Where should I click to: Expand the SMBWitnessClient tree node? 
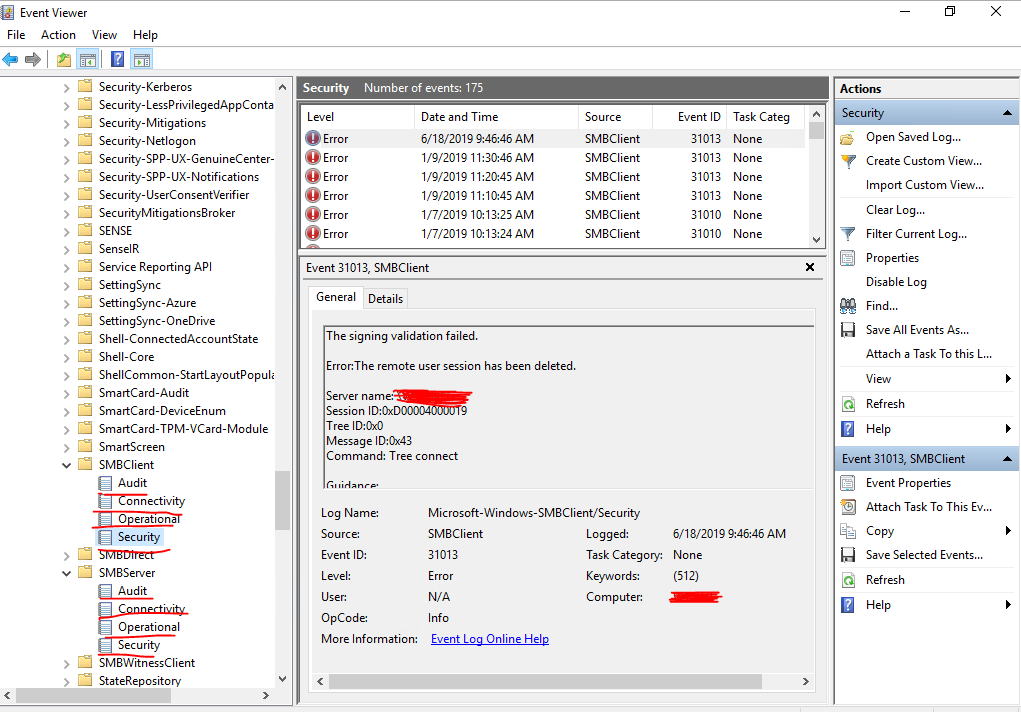(x=66, y=664)
